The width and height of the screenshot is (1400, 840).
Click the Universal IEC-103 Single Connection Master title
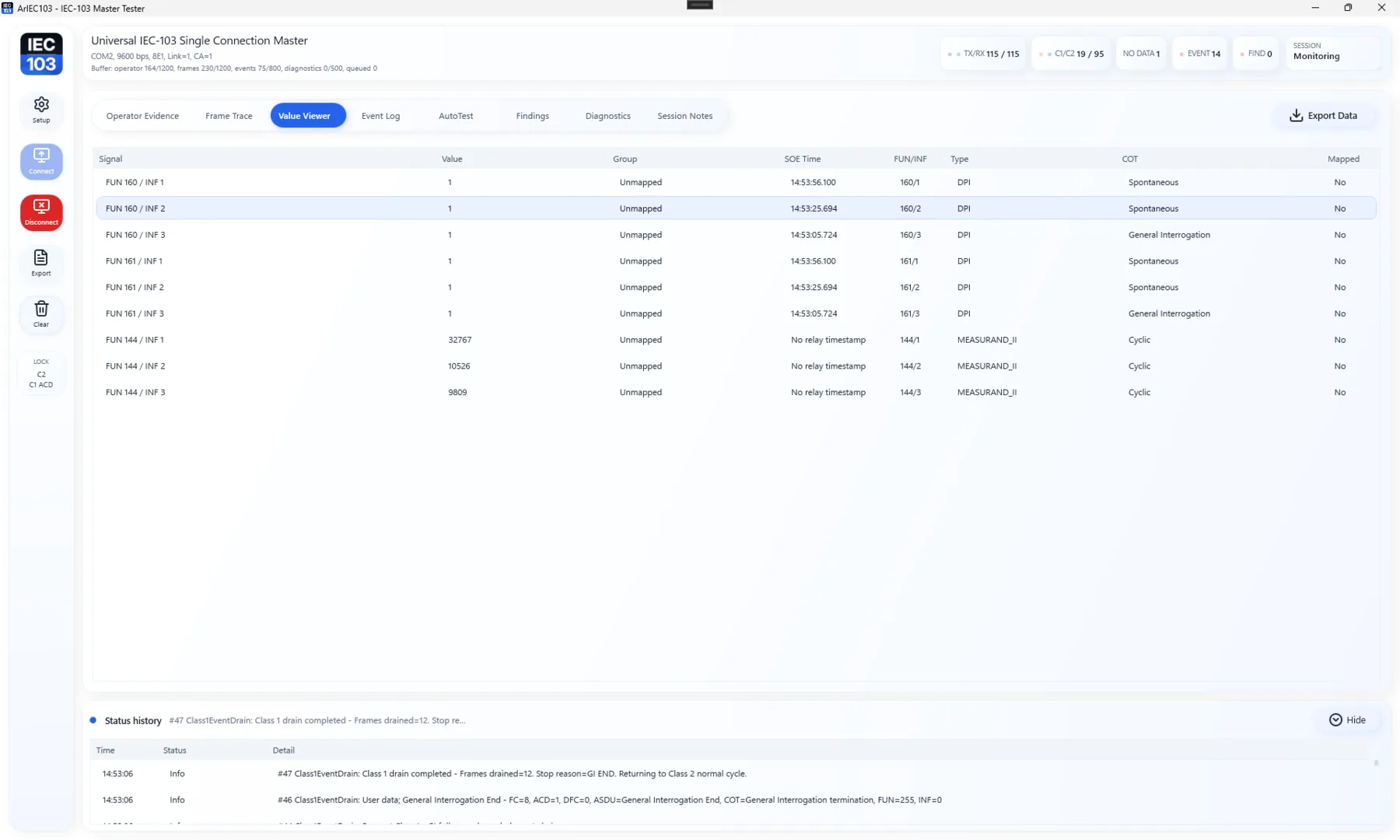[x=199, y=40]
